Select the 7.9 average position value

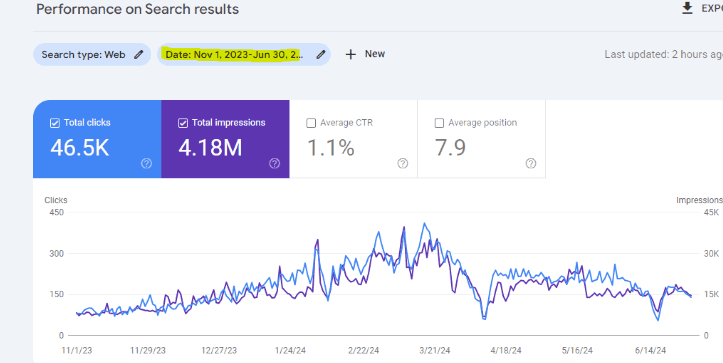pos(450,148)
